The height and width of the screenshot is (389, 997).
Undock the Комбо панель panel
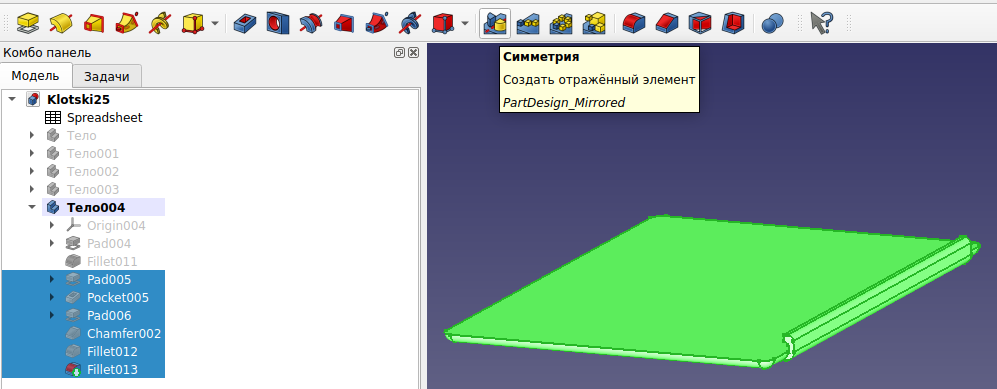click(399, 53)
